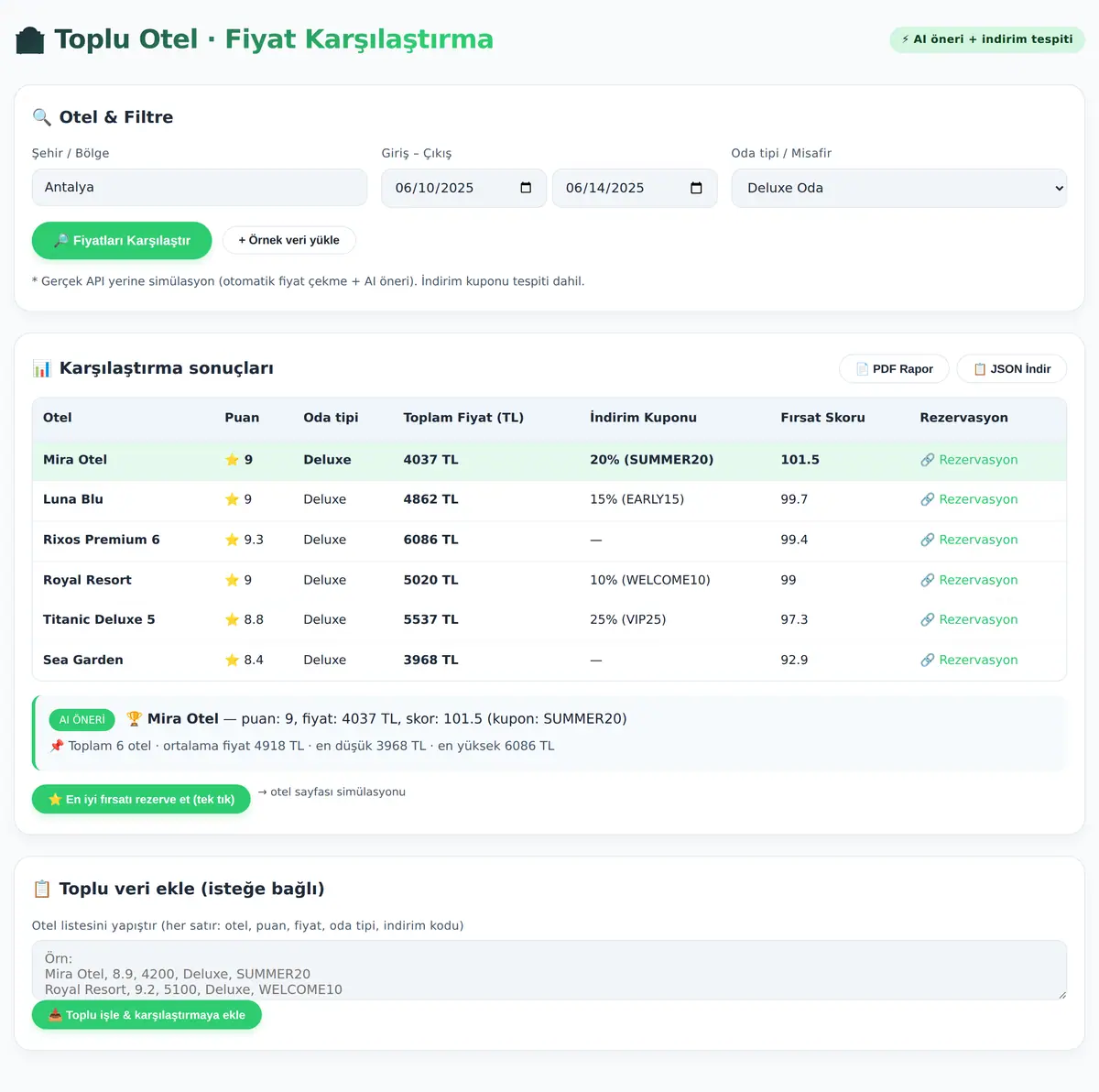Load sample data with Örnek veri yükle
Screen dimensions: 1099x1092
click(x=288, y=240)
